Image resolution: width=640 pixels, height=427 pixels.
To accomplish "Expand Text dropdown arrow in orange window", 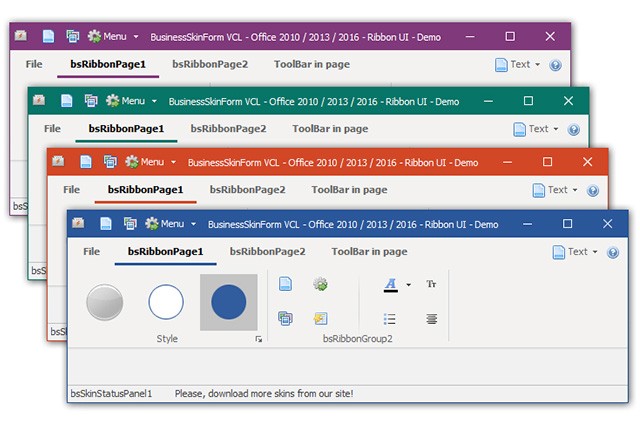I will point(575,190).
